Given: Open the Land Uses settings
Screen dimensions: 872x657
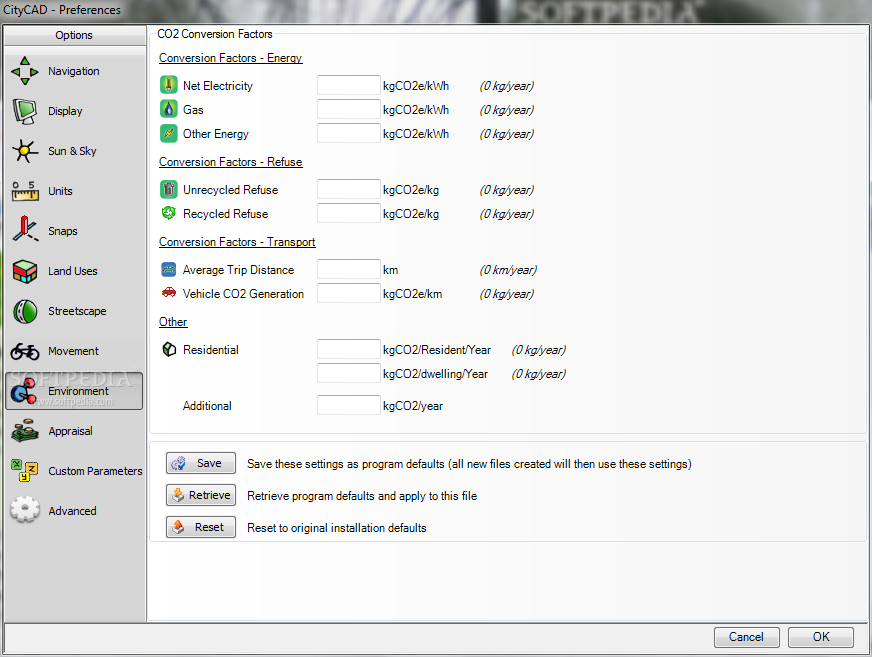Looking at the screenshot, I should [73, 271].
